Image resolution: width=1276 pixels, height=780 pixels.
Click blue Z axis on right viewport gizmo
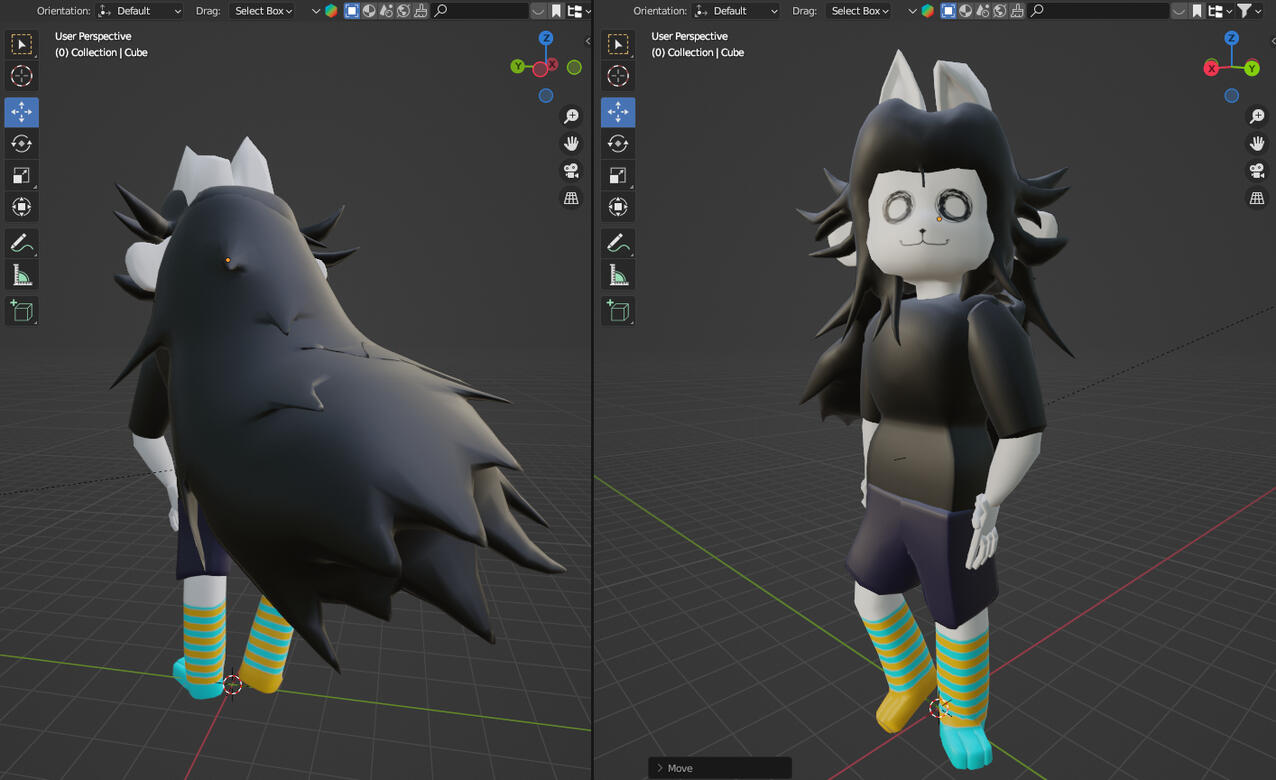point(1232,38)
